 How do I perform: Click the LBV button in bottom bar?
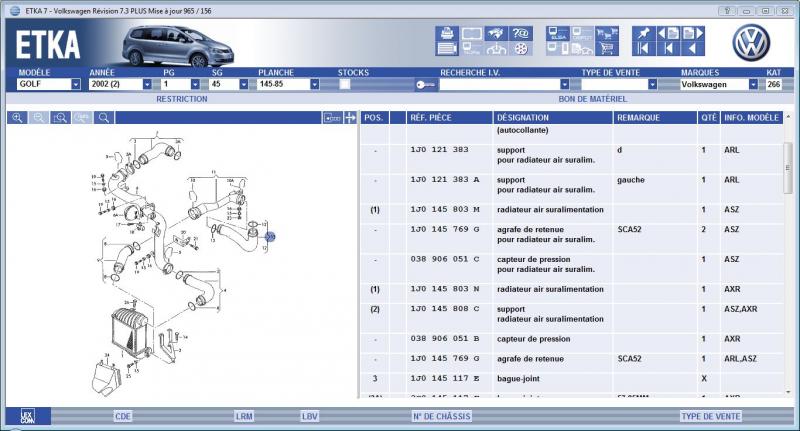coord(309,416)
